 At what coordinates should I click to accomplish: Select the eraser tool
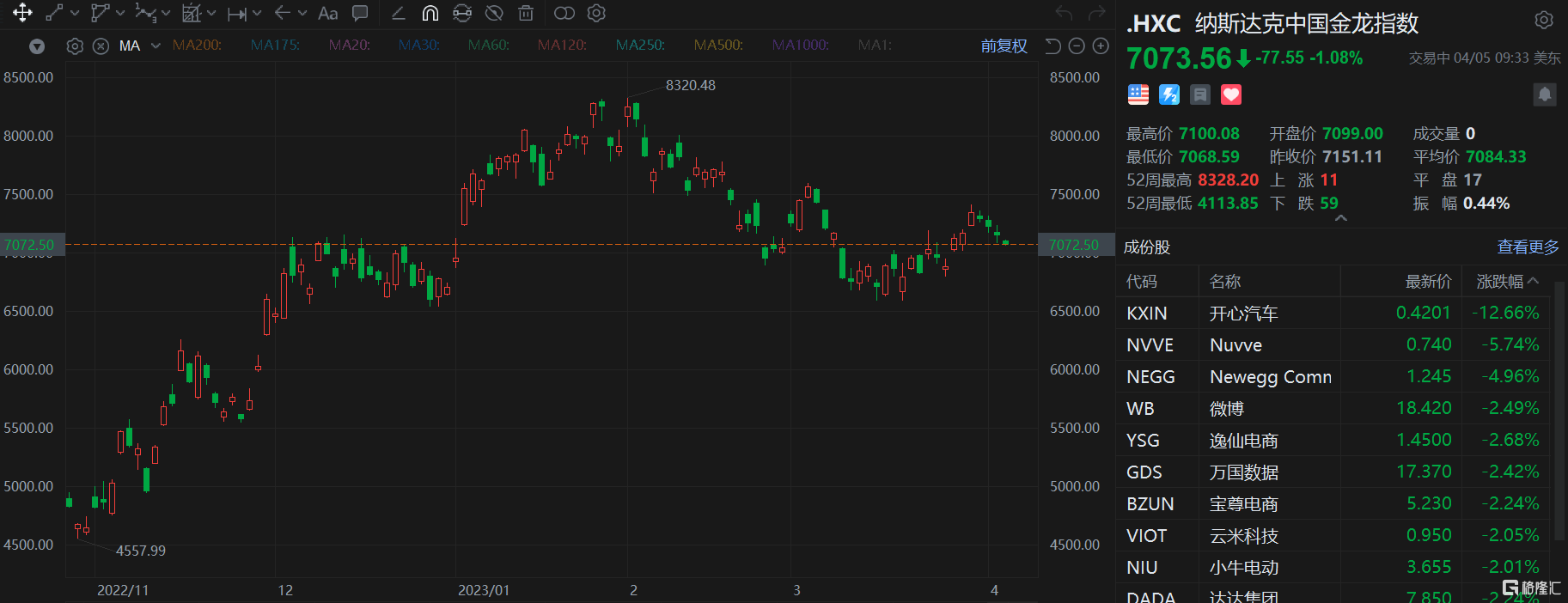click(399, 13)
